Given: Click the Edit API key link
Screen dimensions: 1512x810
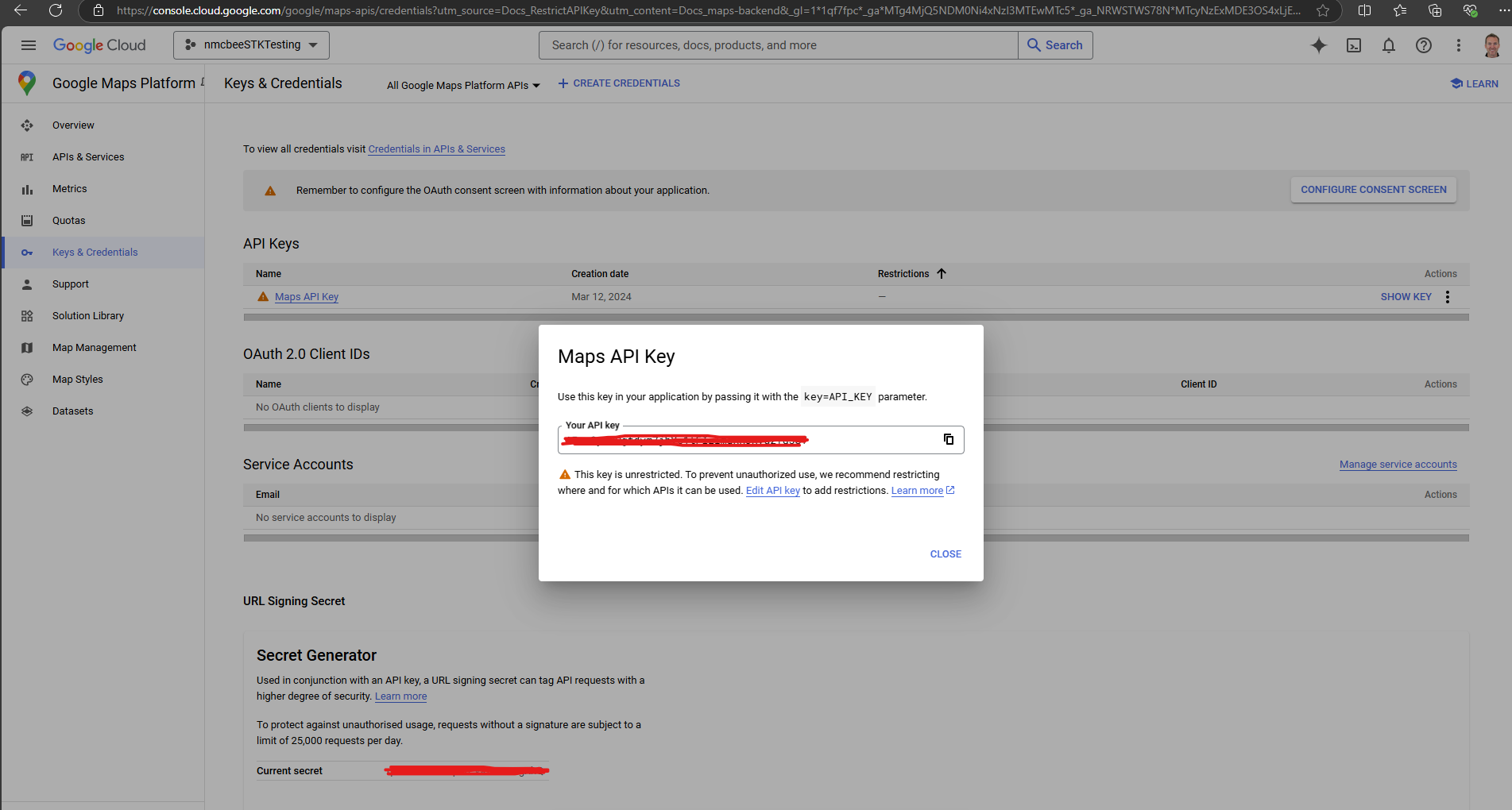Looking at the screenshot, I should pyautogui.click(x=772, y=490).
